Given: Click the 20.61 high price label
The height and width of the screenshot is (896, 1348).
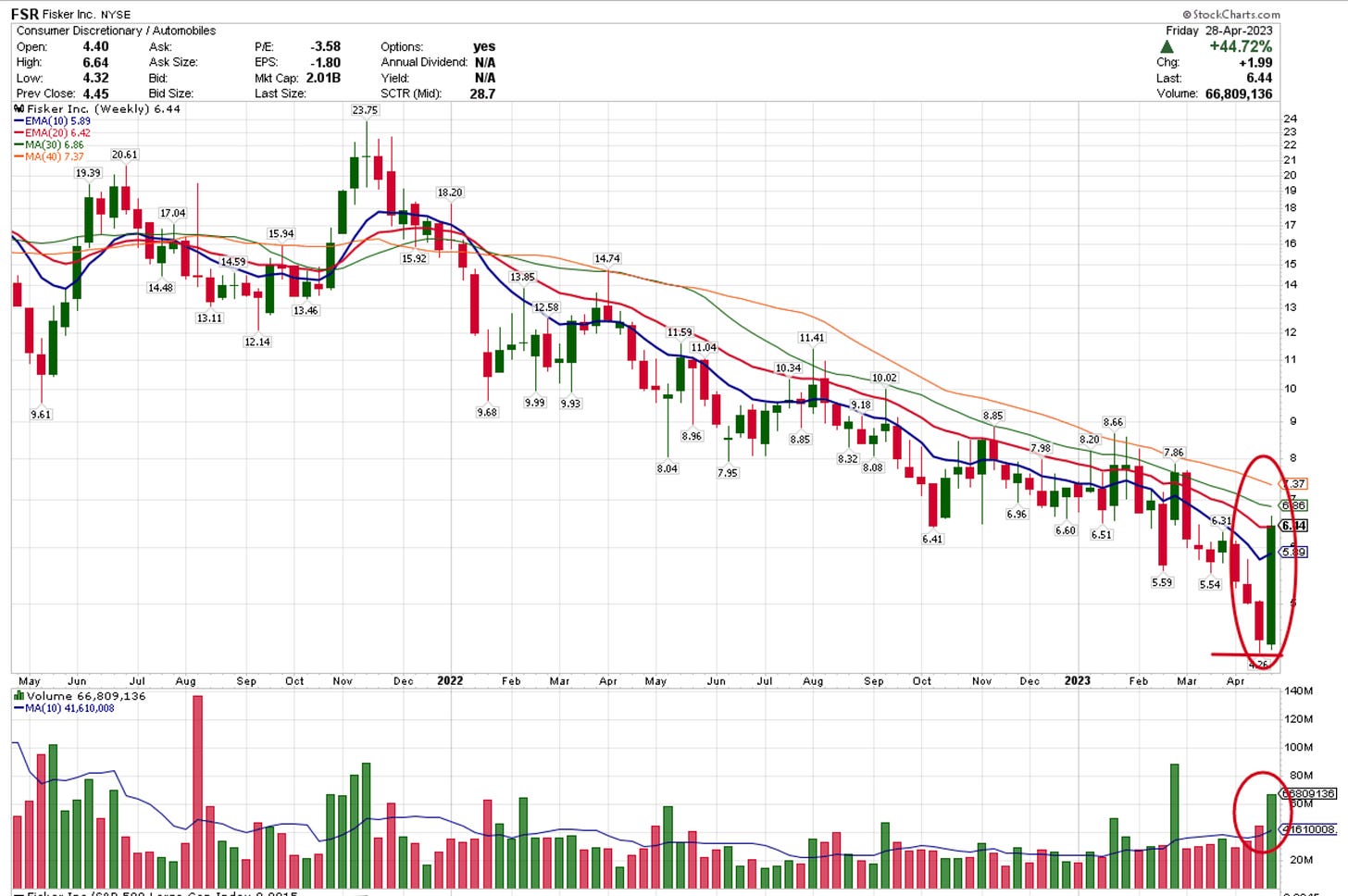Looking at the screenshot, I should coord(124,155).
